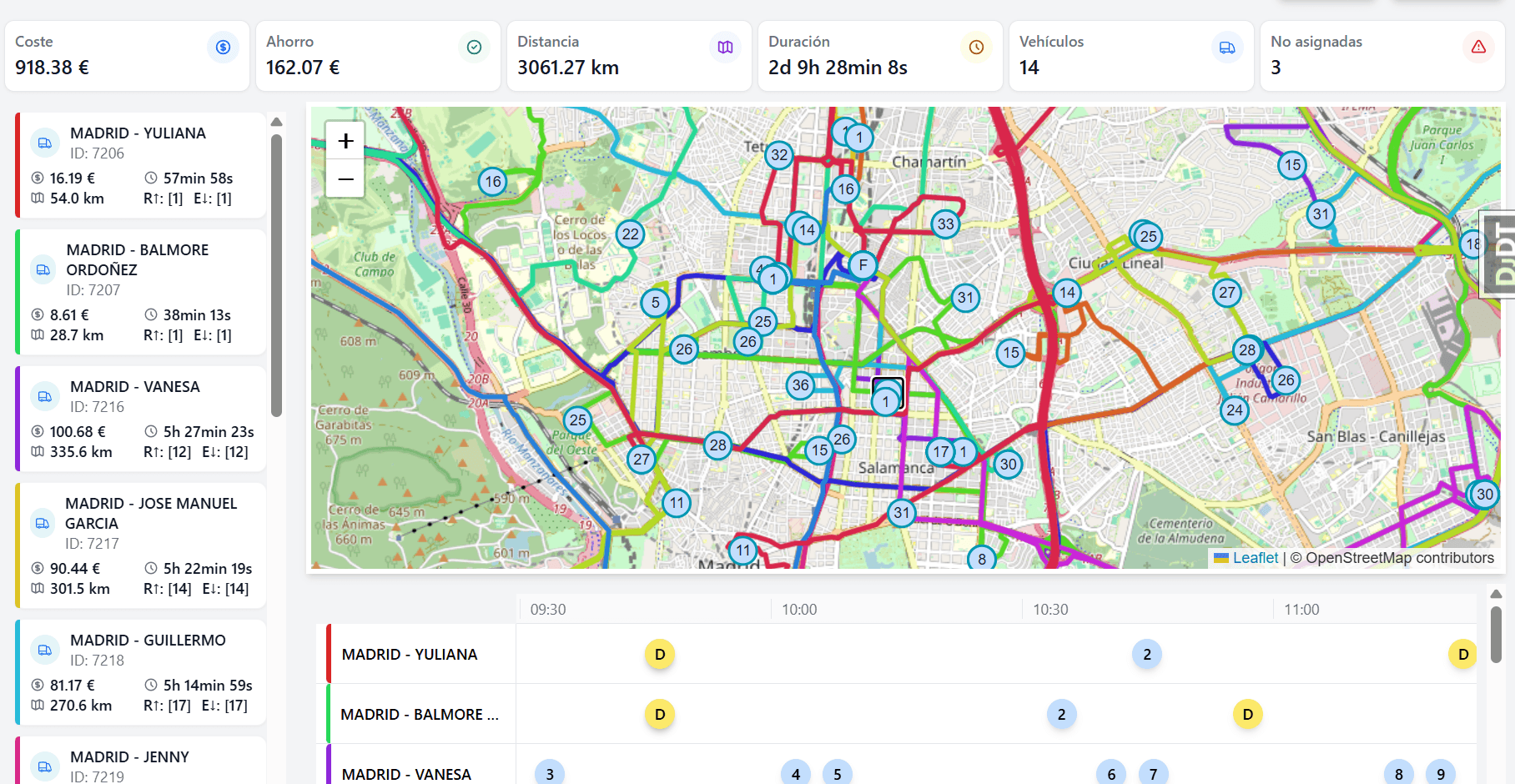Click map marker F near Chamartín

click(x=863, y=265)
